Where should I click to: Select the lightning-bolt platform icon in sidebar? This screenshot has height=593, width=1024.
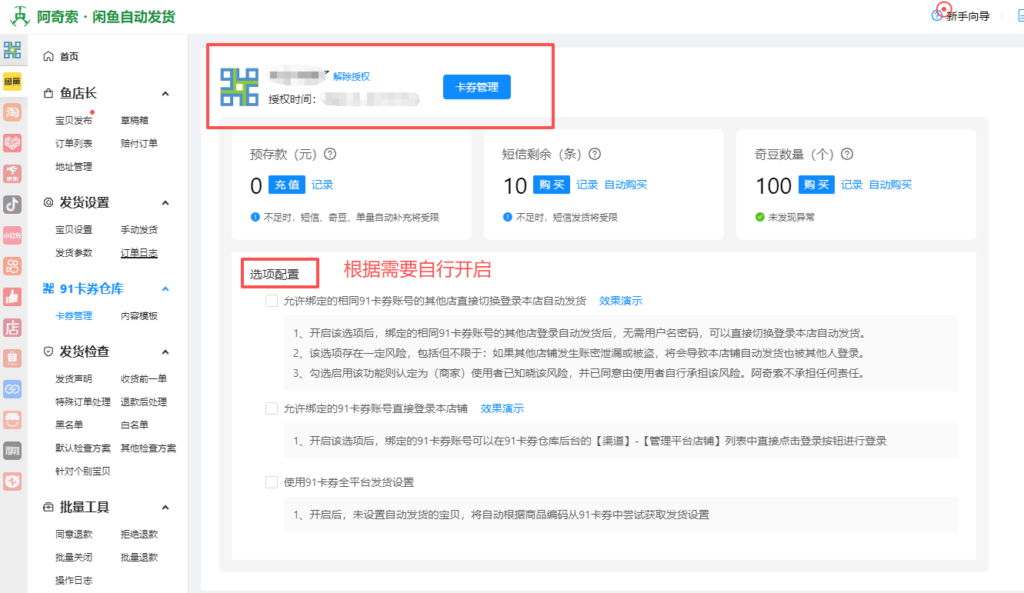click(x=12, y=481)
